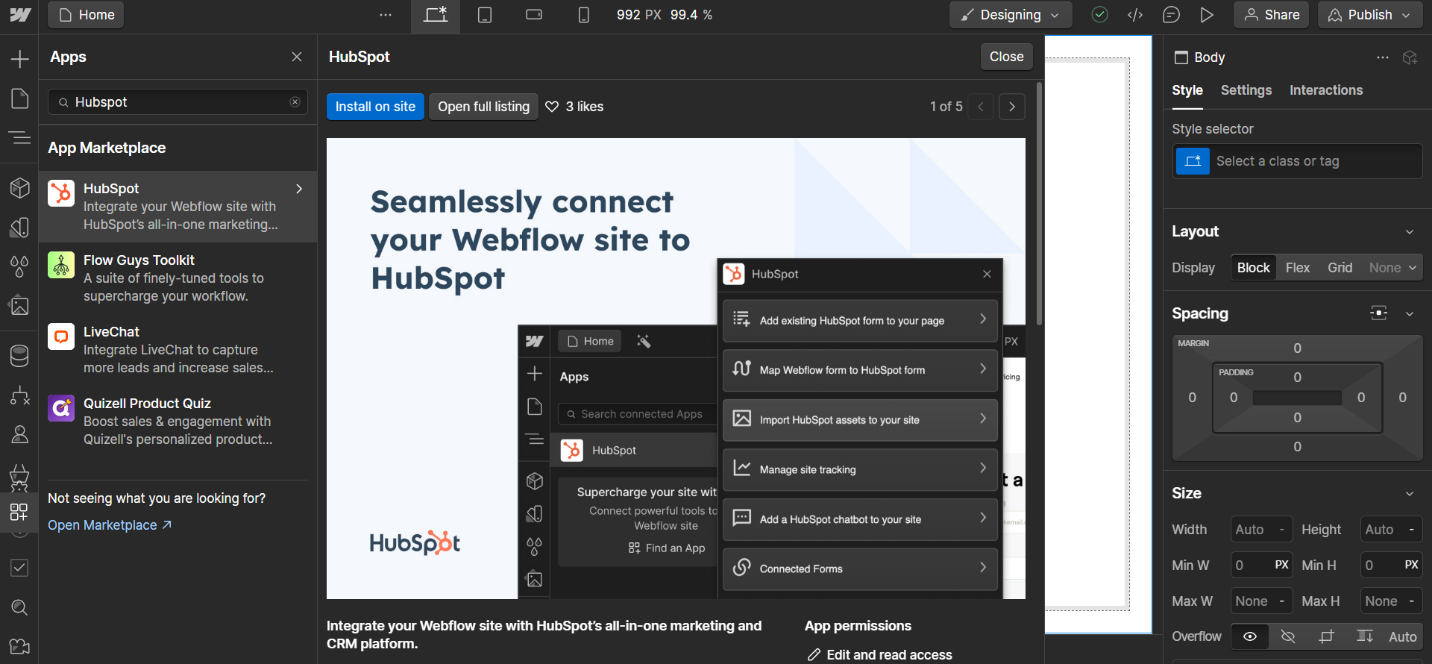The width and height of the screenshot is (1432, 664).
Task: Open the Assets image panel
Action: coord(19,305)
